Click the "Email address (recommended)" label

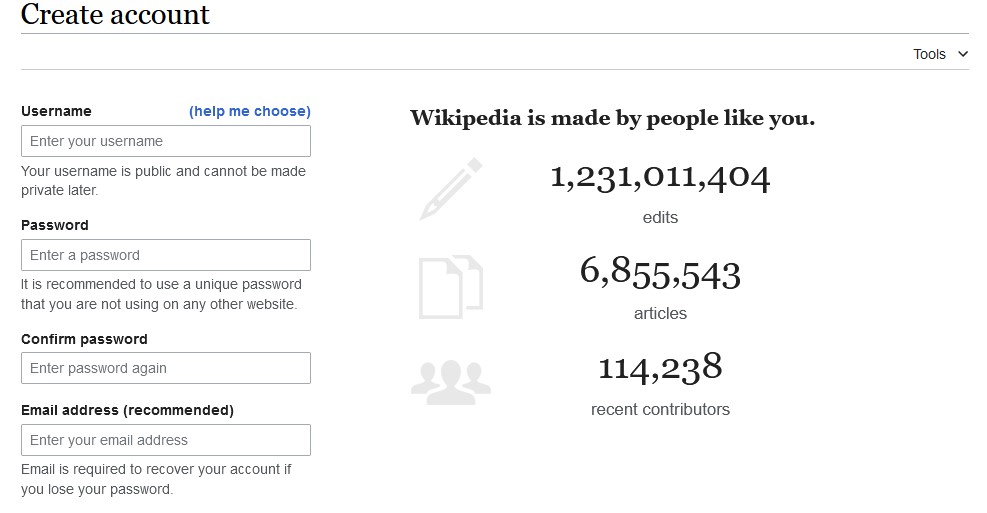click(127, 410)
